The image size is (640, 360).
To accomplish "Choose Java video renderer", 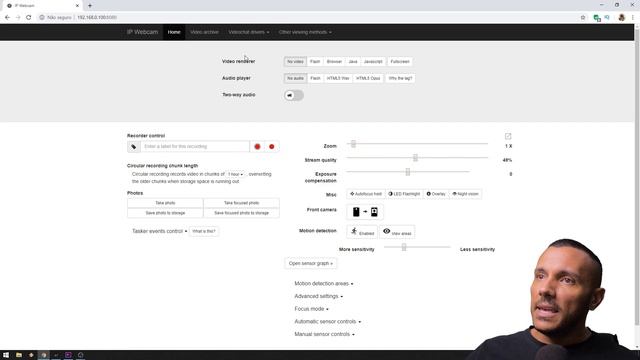I will tap(353, 62).
